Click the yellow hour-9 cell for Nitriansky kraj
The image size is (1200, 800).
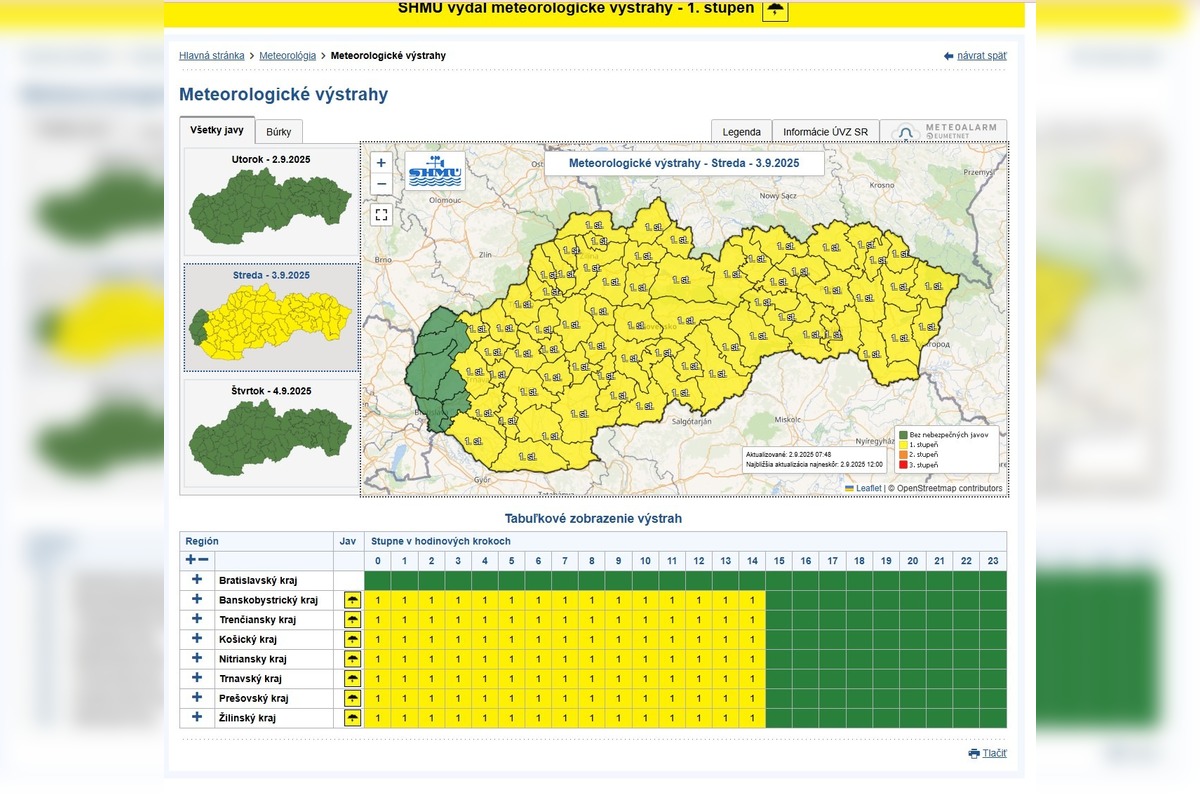click(618, 659)
